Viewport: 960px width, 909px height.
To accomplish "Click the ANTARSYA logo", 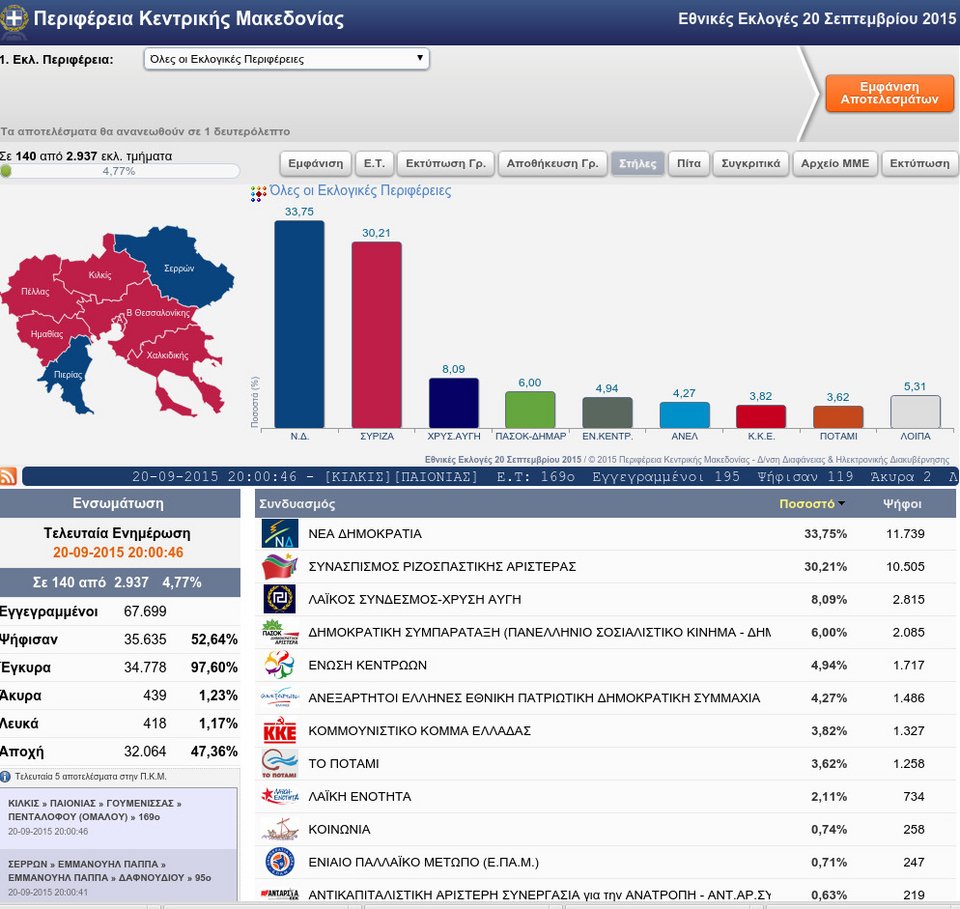I will click(x=280, y=894).
